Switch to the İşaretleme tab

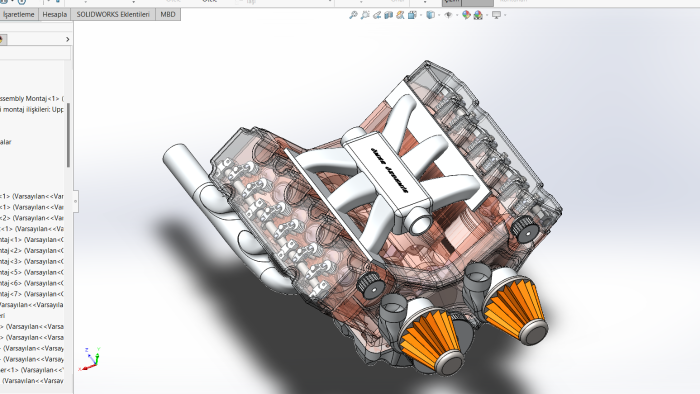(x=18, y=14)
